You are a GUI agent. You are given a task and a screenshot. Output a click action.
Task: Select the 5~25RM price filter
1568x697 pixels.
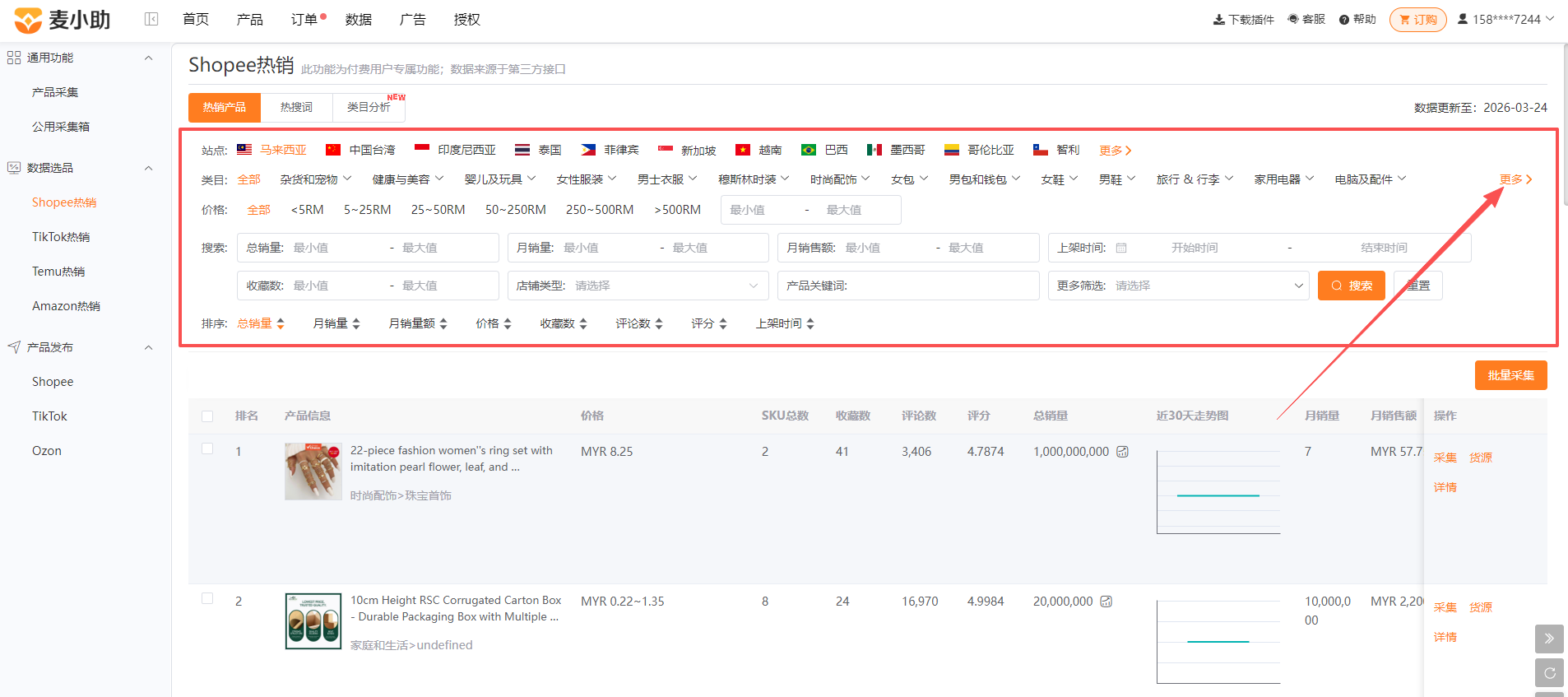(368, 210)
